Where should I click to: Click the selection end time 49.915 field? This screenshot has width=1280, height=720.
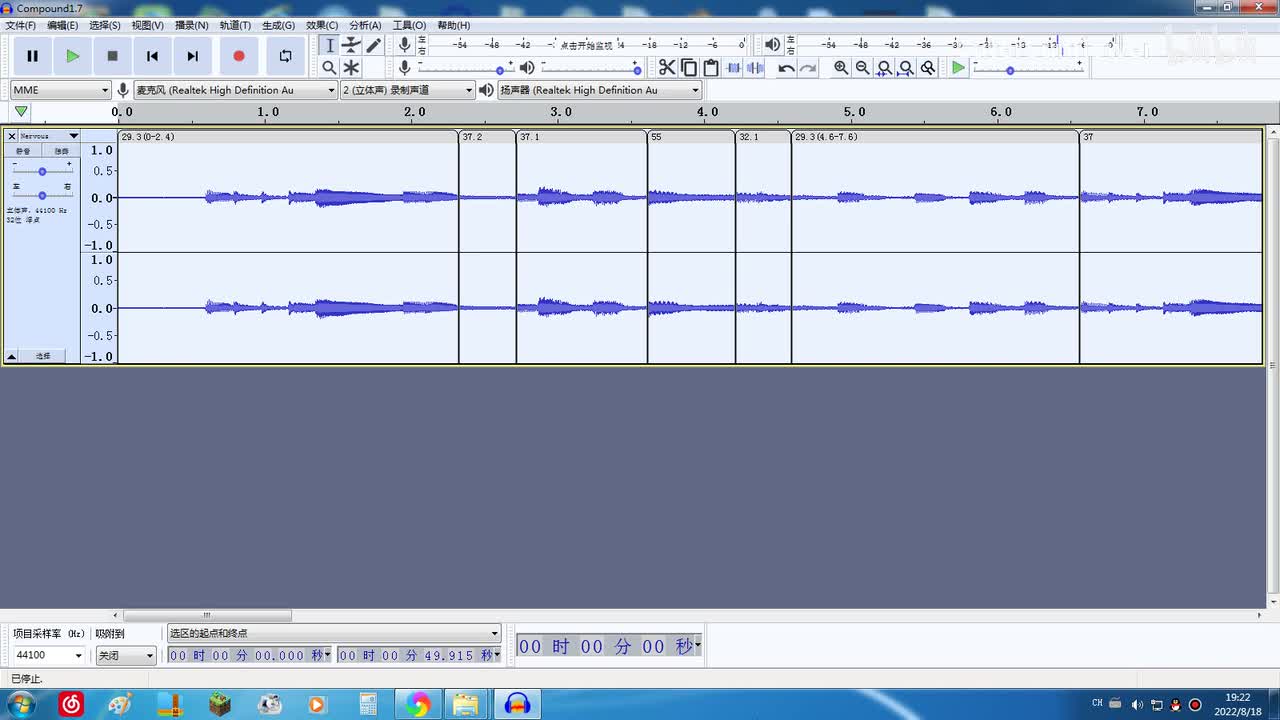point(419,656)
